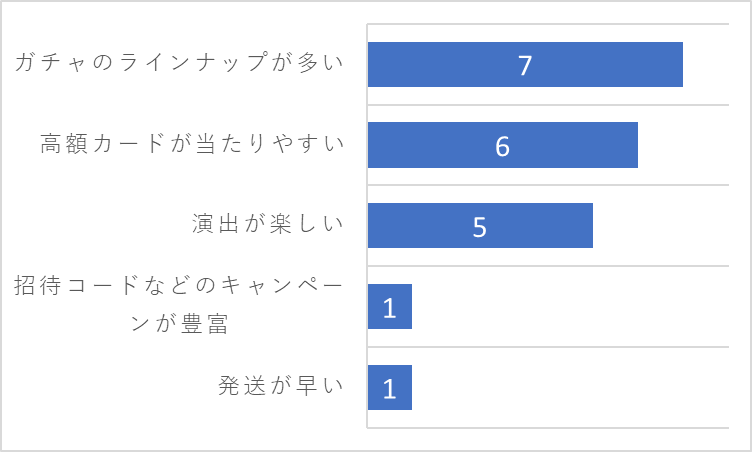Click the vertical axis line of the chart

click(367, 226)
